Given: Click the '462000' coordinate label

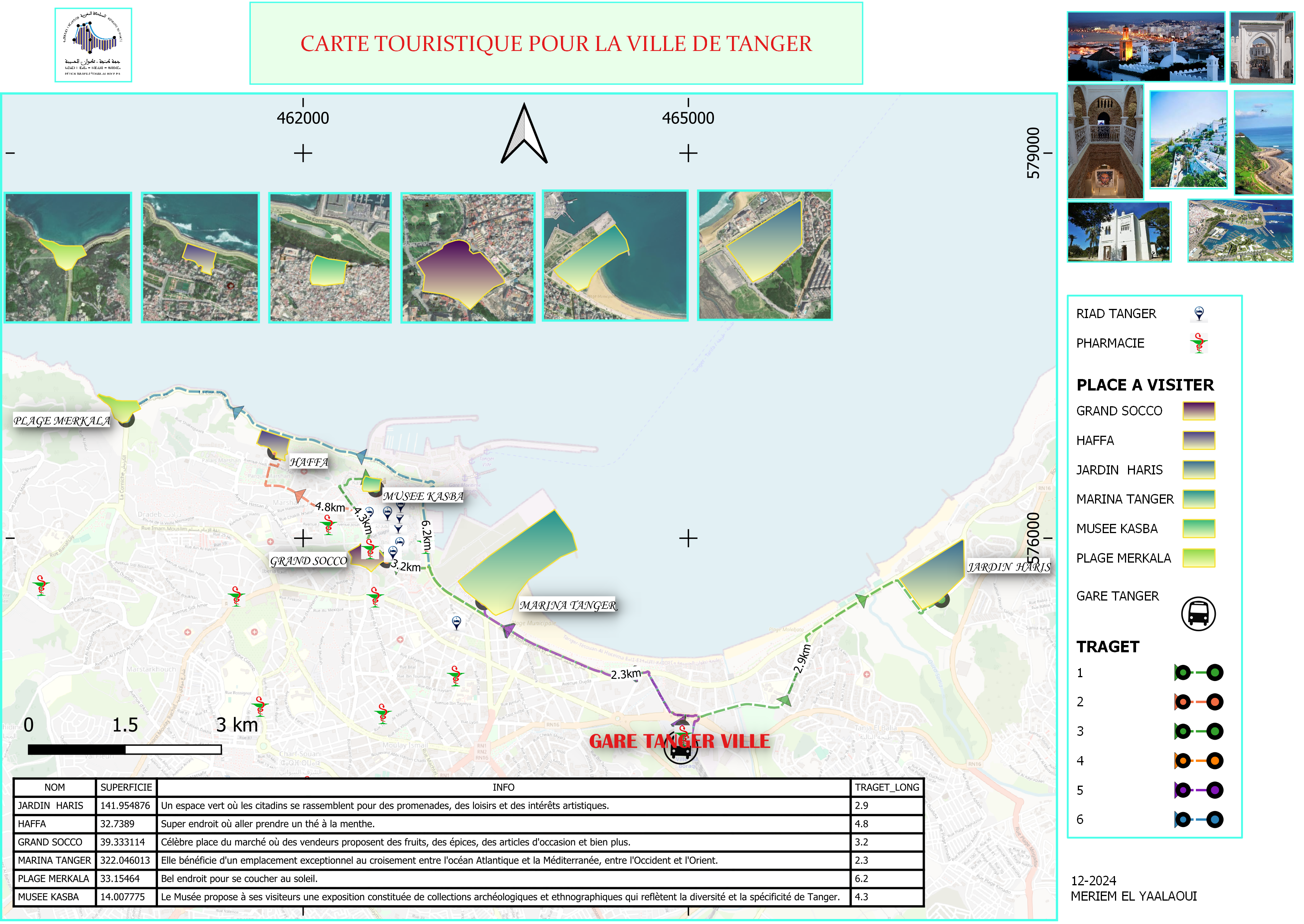Looking at the screenshot, I should pyautogui.click(x=303, y=118).
